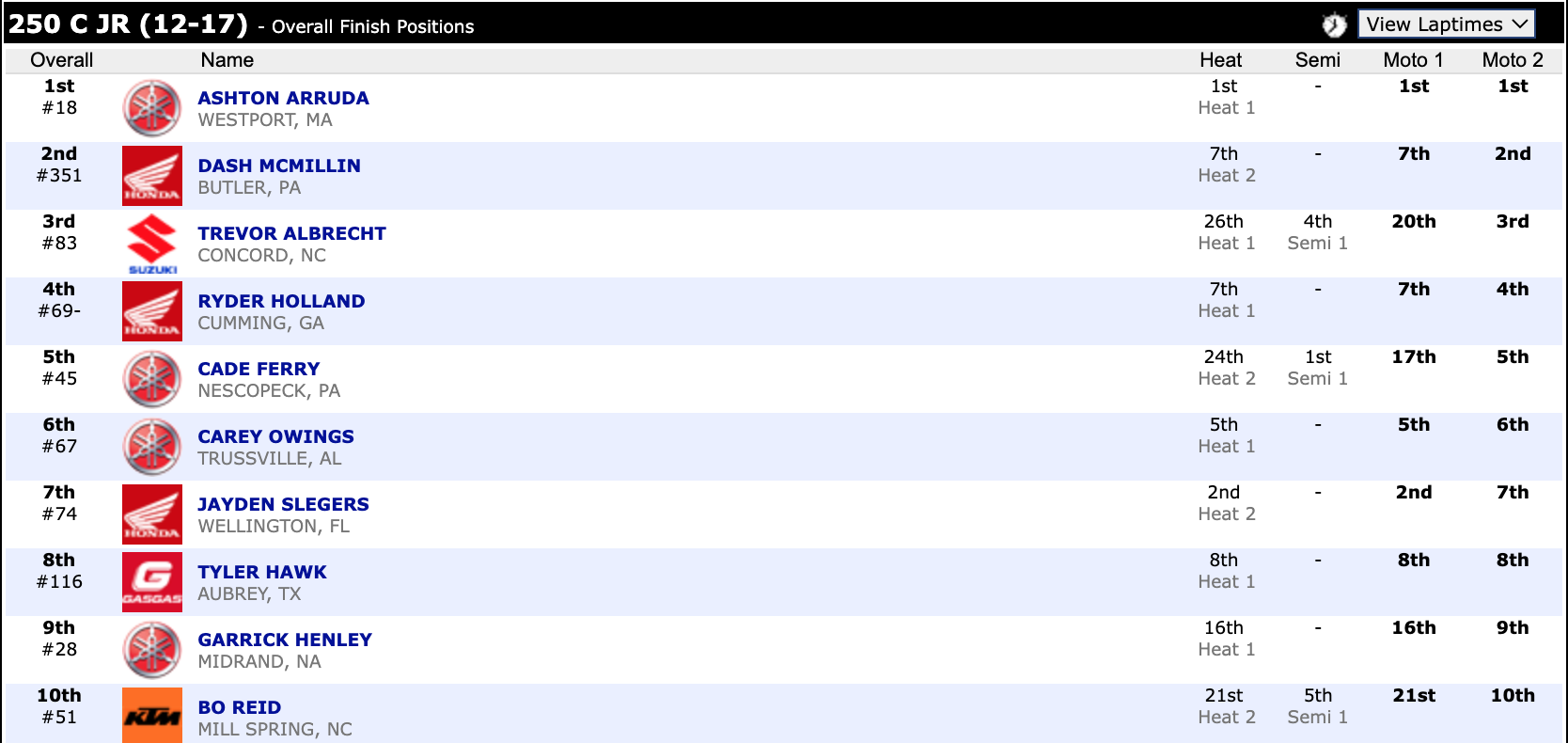Click Carey Owings' Yamaha logo
The height and width of the screenshot is (743, 1568).
click(151, 447)
